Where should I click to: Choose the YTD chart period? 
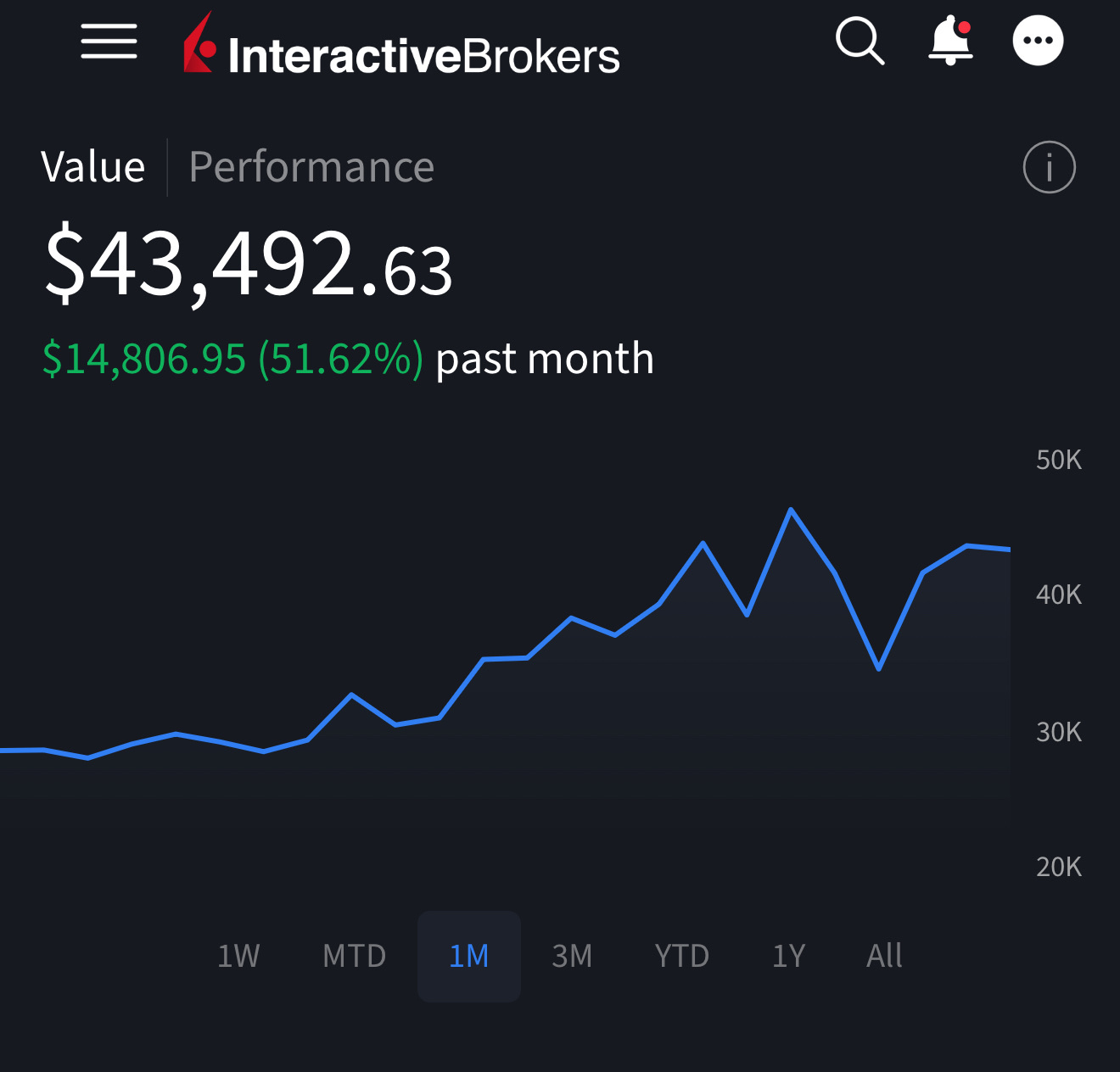click(681, 956)
